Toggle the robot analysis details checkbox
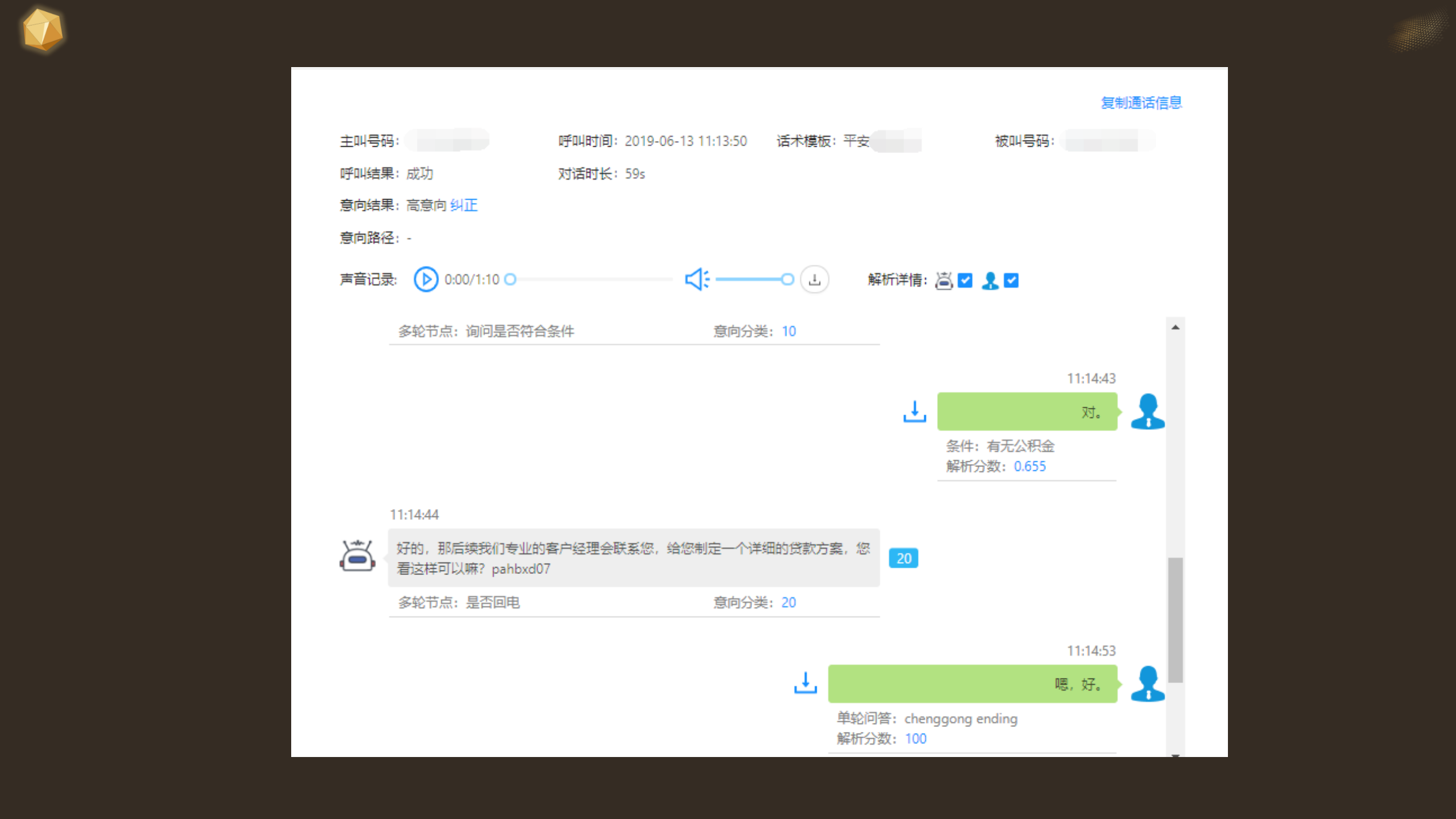 965,280
